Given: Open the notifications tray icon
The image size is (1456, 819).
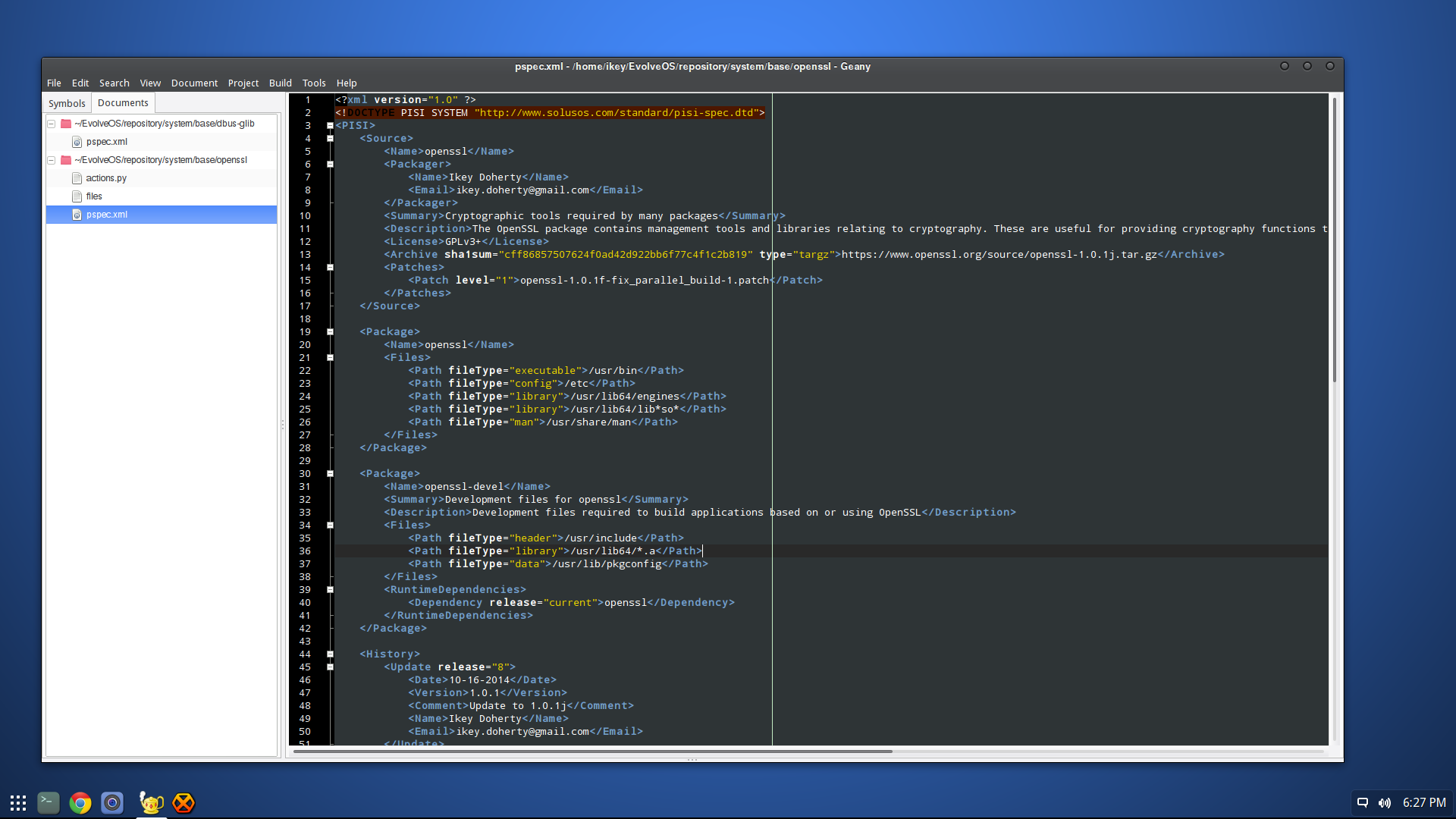Looking at the screenshot, I should (1363, 802).
